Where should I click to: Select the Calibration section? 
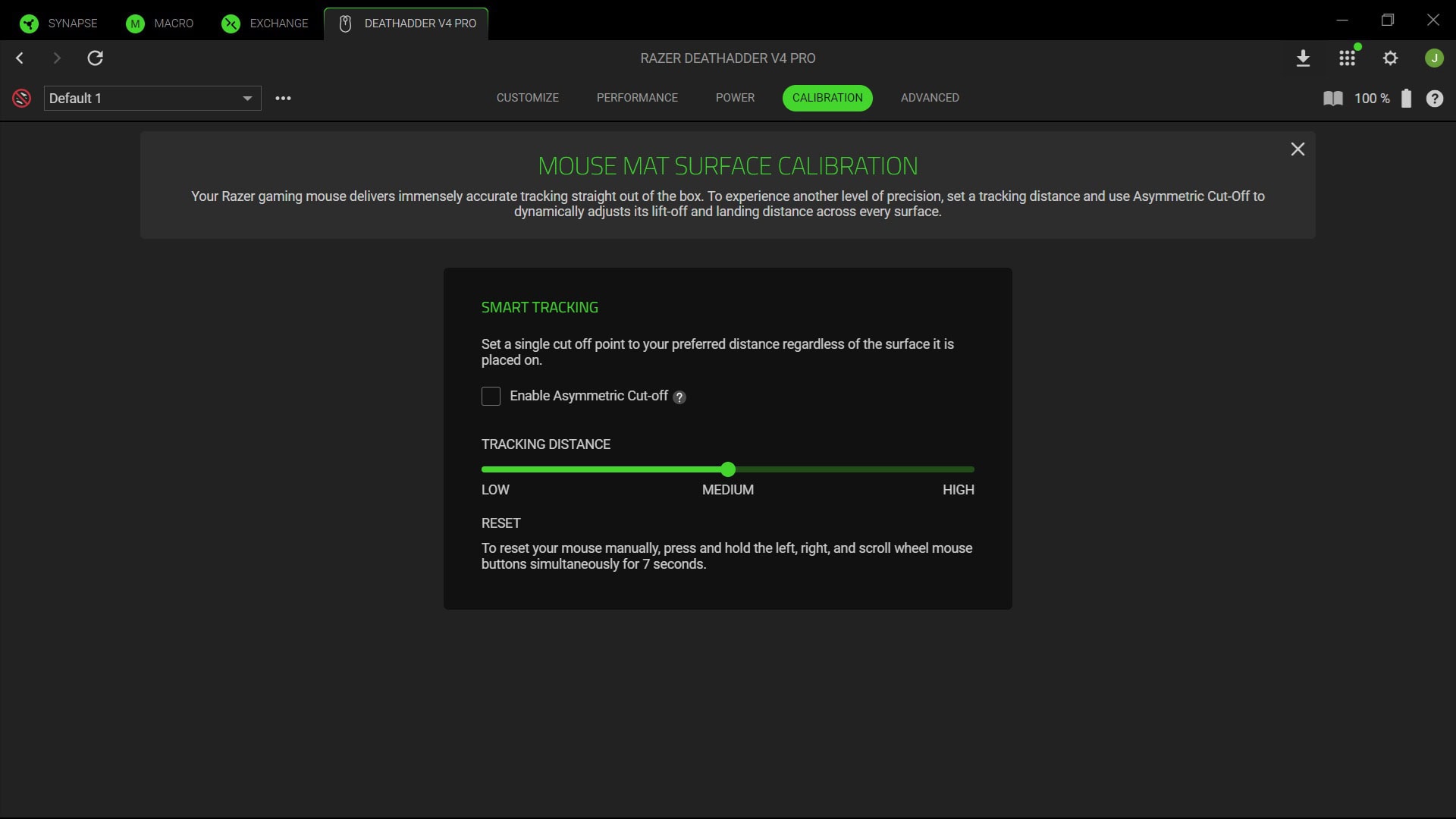click(x=827, y=98)
